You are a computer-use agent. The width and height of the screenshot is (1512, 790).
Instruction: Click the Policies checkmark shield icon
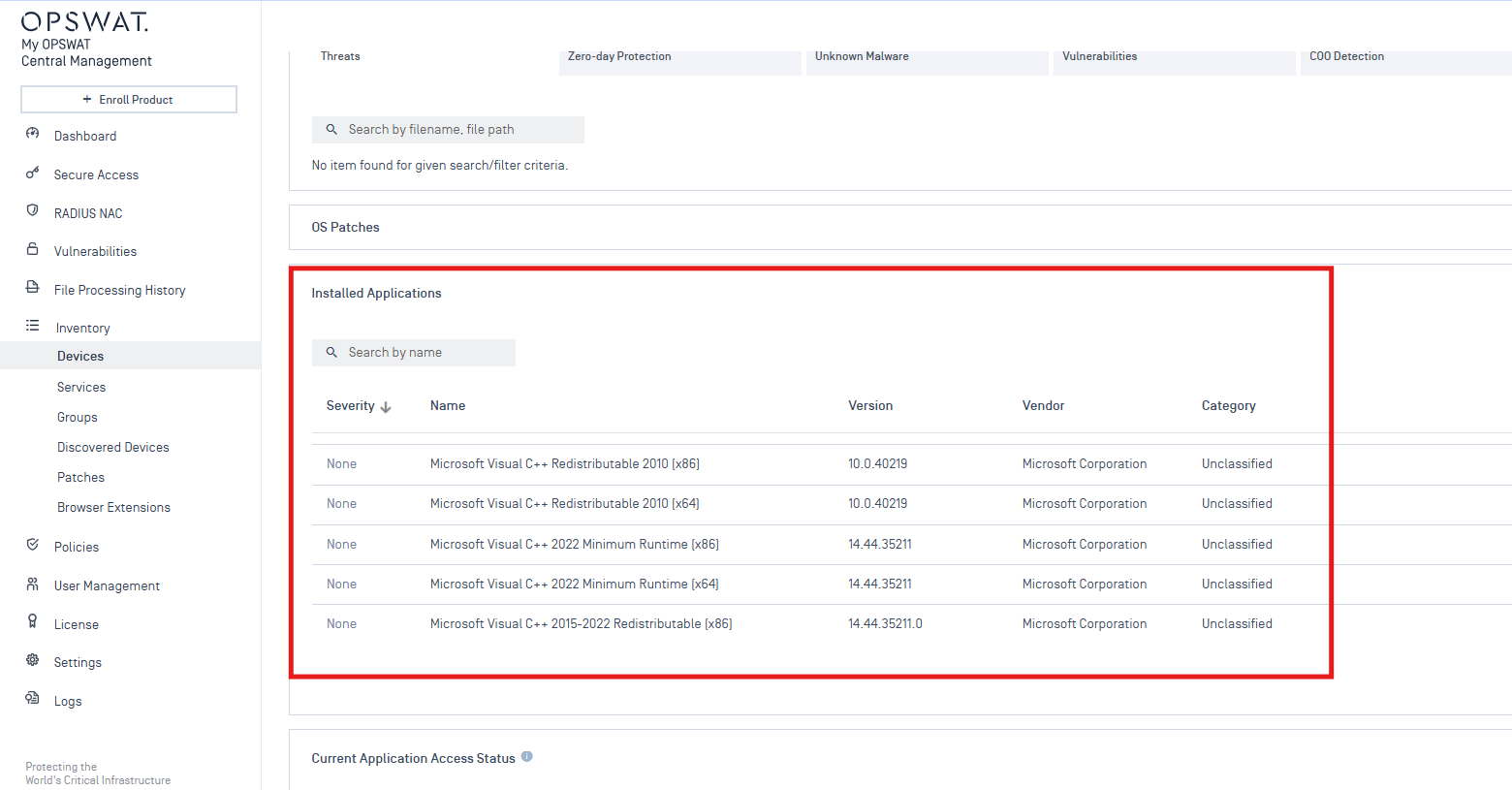point(32,546)
